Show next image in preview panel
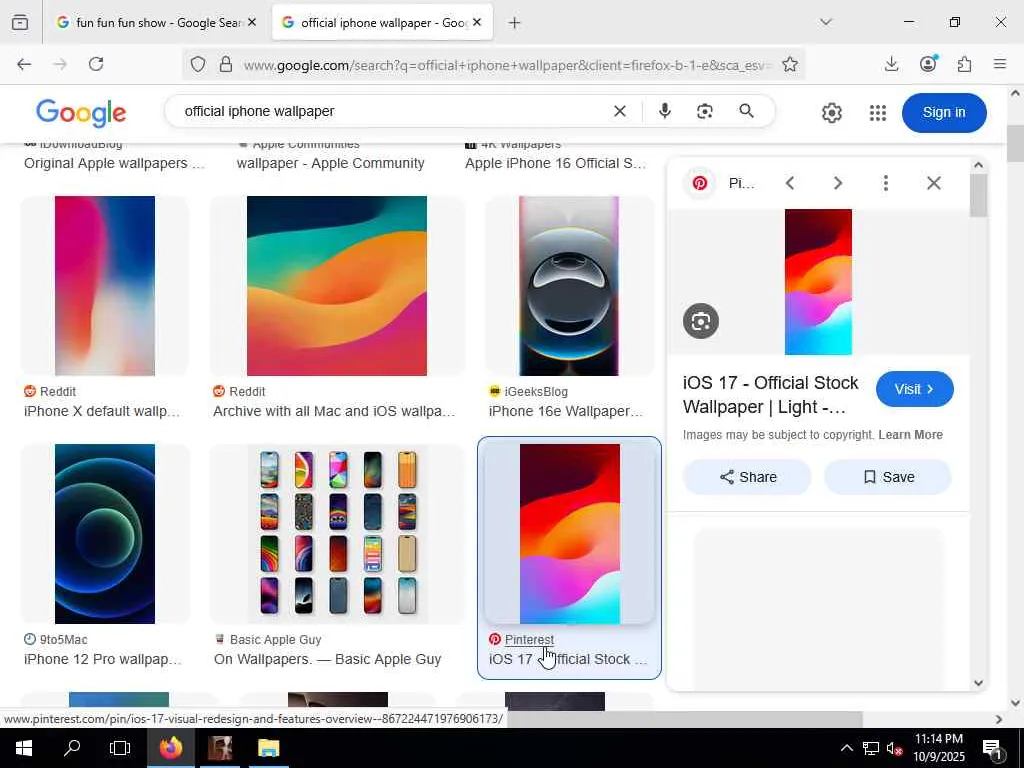This screenshot has width=1024, height=768. 838,183
